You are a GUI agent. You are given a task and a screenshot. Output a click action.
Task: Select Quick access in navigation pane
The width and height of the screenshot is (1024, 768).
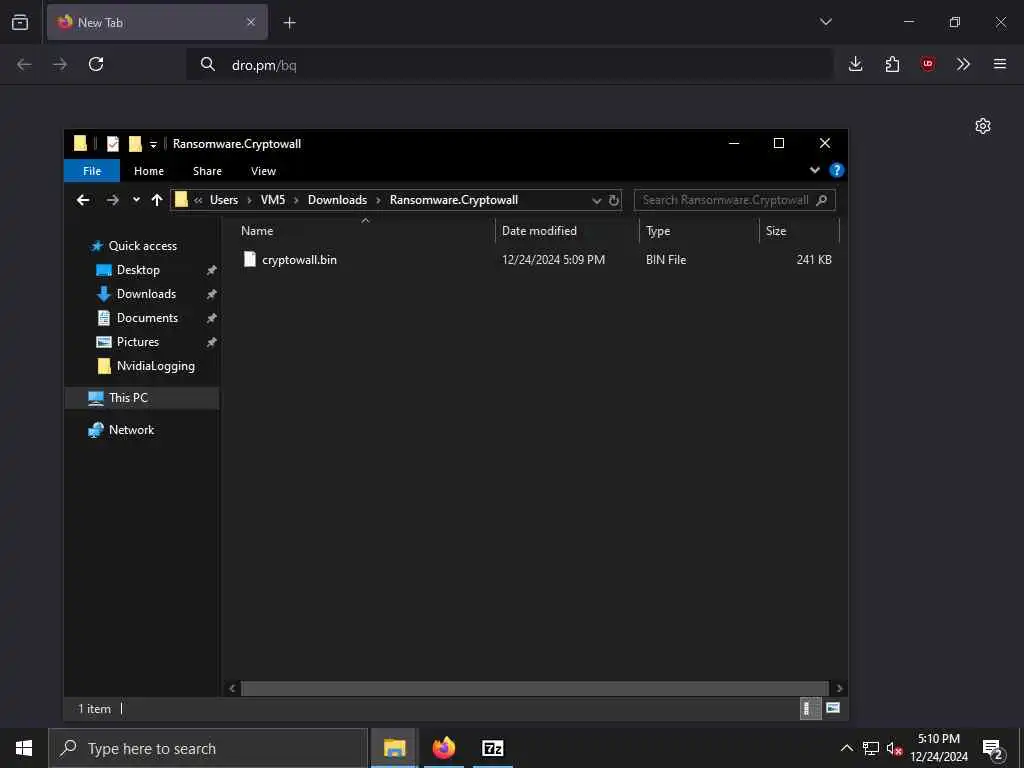coord(142,246)
